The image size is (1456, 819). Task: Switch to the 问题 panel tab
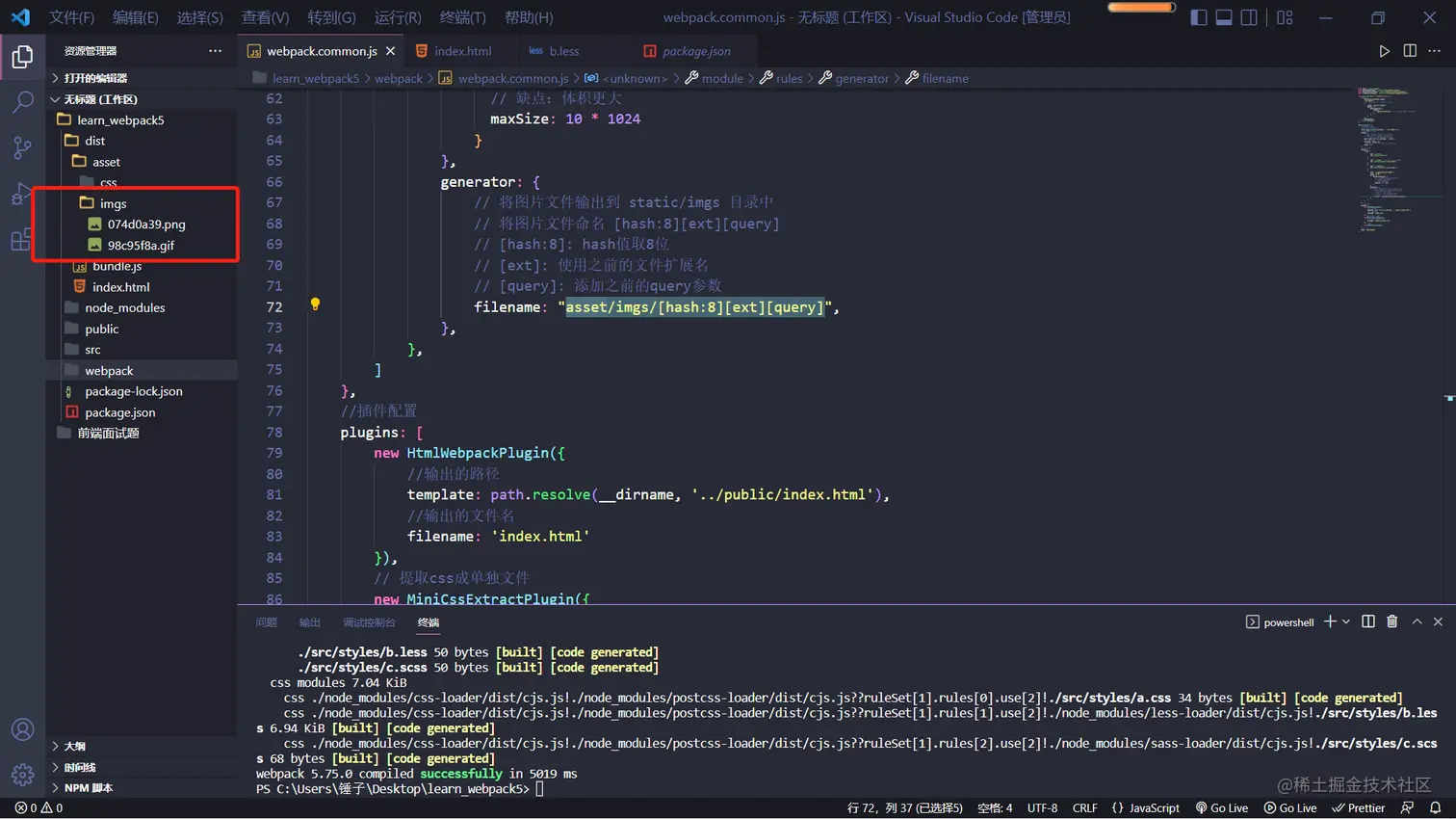click(267, 622)
